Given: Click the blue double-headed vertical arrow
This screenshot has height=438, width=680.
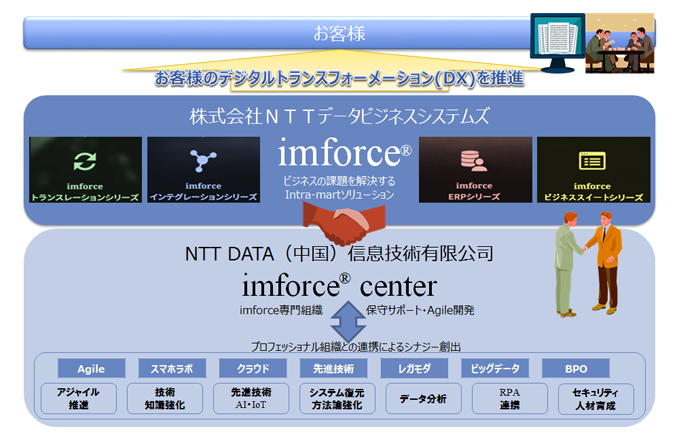Looking at the screenshot, I should tap(348, 321).
